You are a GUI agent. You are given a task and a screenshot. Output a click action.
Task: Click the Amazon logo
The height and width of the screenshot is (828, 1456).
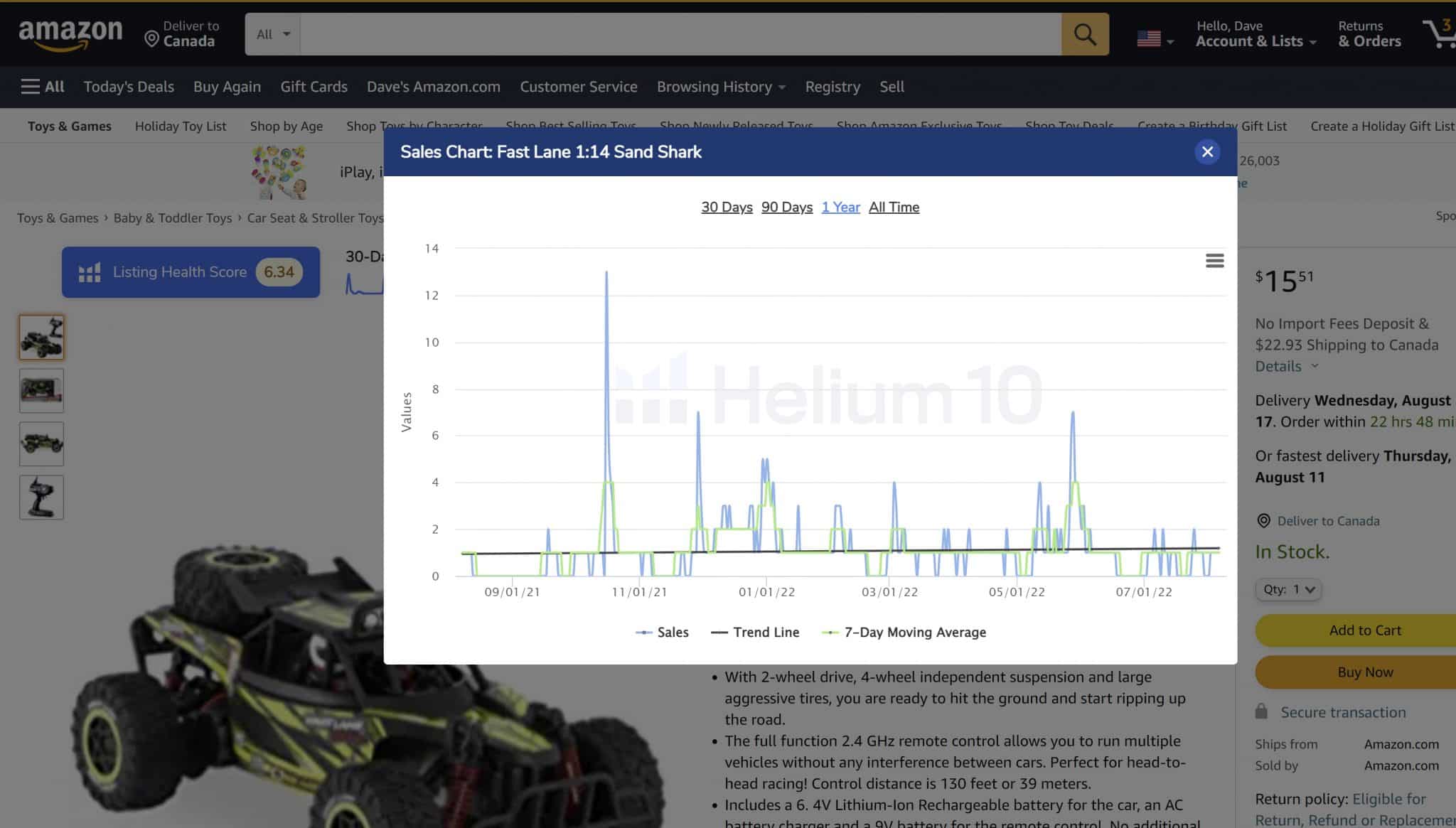coord(70,35)
